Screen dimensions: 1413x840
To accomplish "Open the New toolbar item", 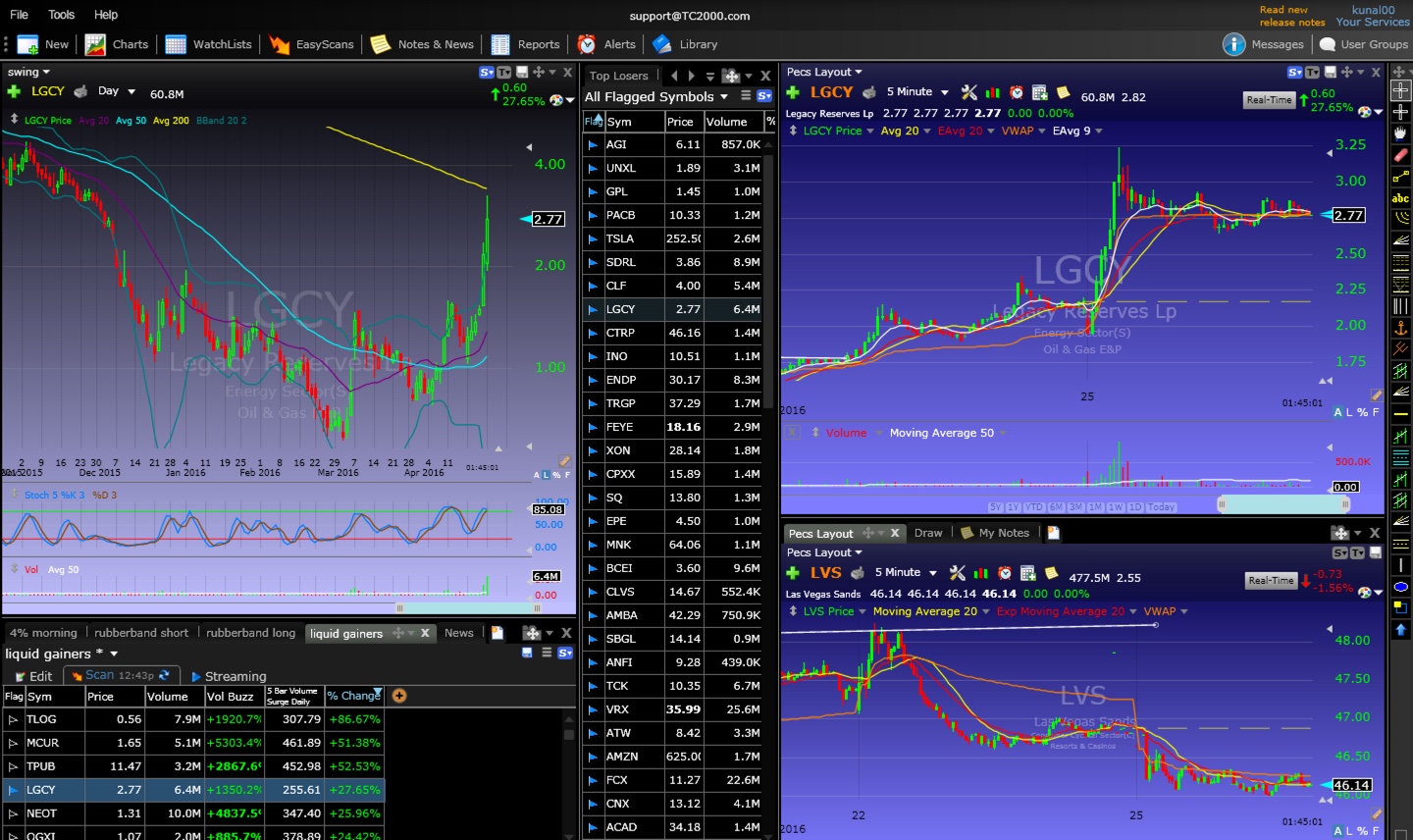I will (x=43, y=44).
